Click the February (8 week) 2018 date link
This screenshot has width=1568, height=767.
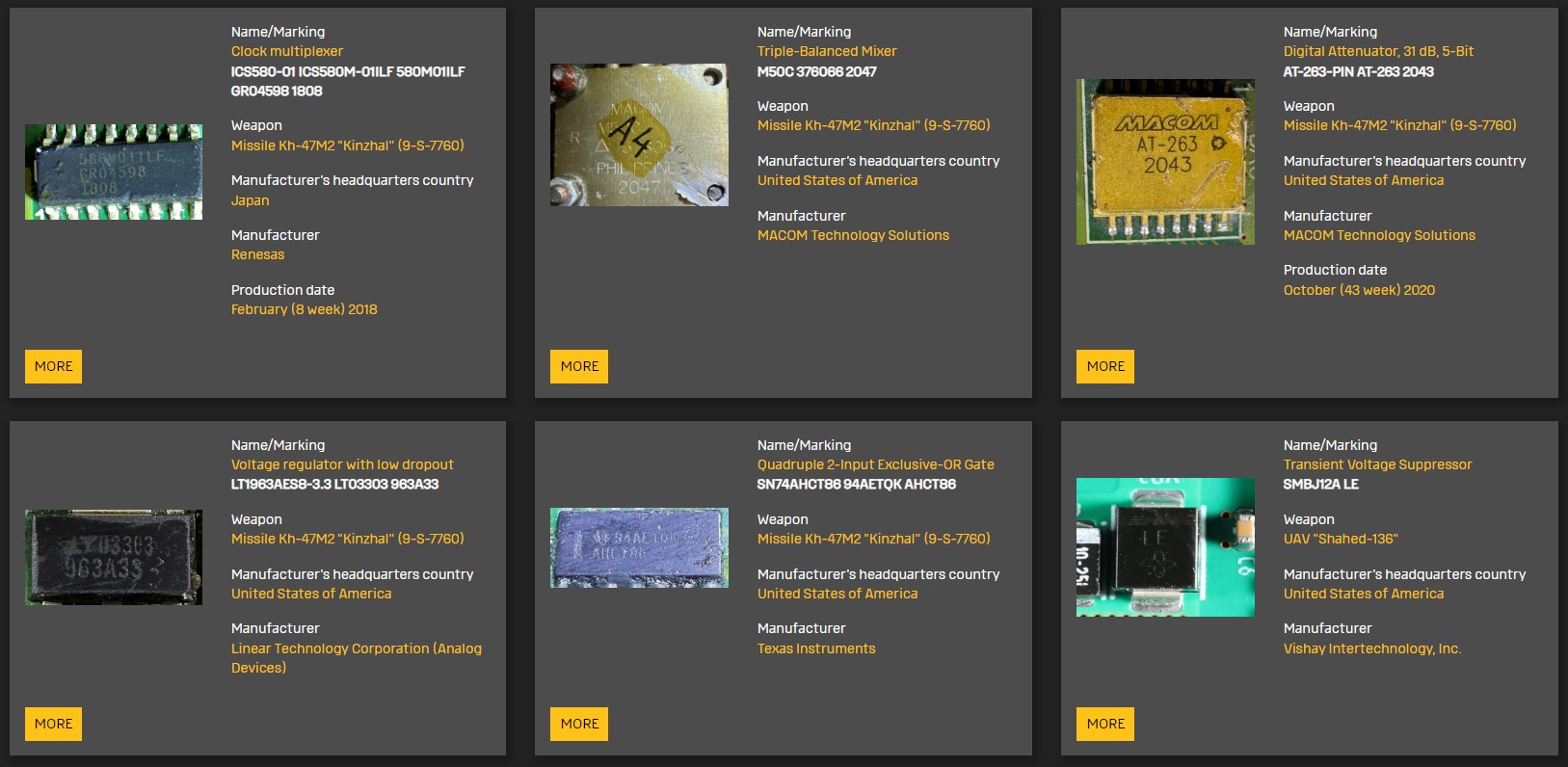304,309
